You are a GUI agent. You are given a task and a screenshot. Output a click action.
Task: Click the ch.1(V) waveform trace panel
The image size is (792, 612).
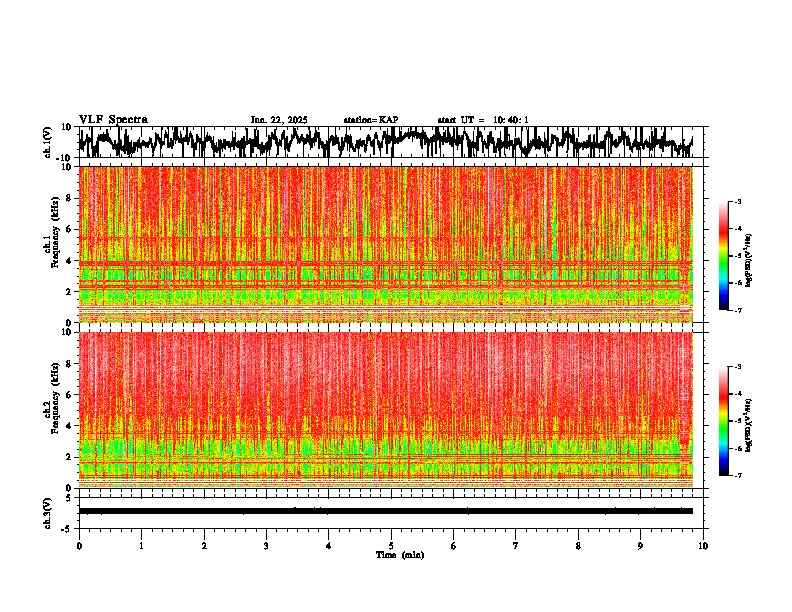(x=391, y=142)
